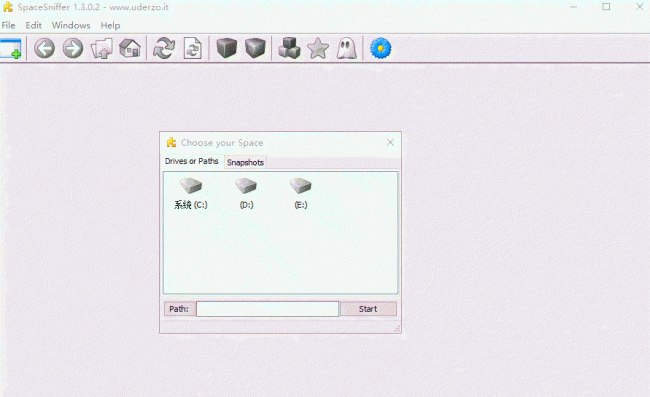Go back with the left arrow icon
The height and width of the screenshot is (397, 650).
click(x=44, y=48)
